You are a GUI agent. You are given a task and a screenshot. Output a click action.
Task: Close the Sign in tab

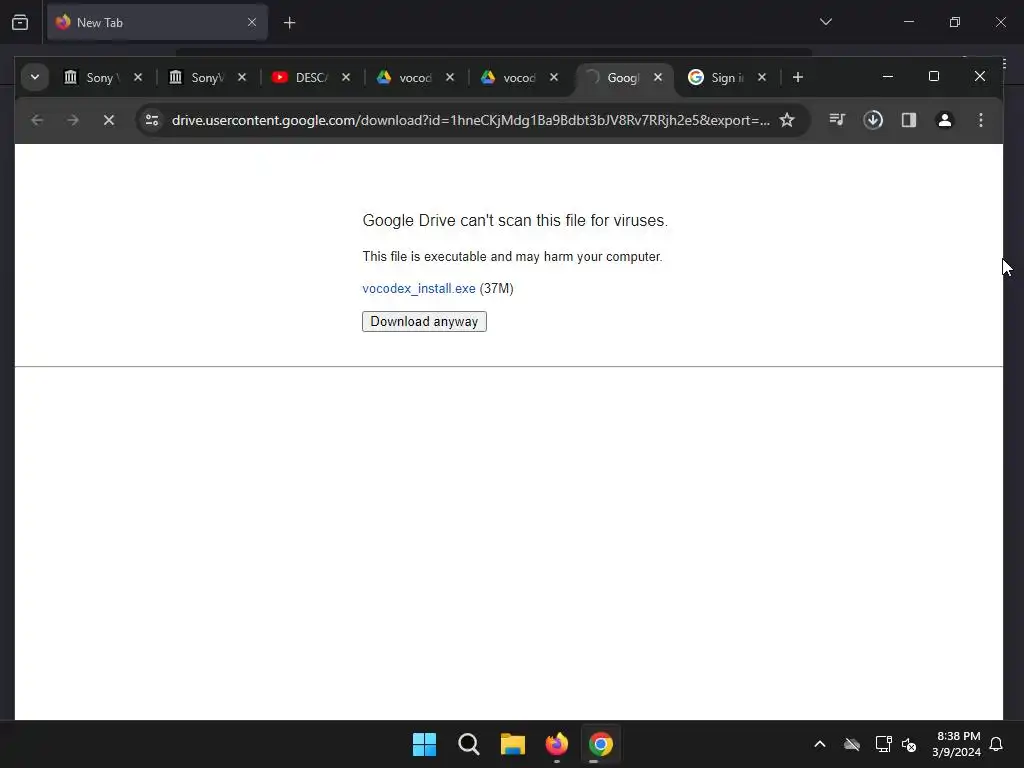[761, 77]
